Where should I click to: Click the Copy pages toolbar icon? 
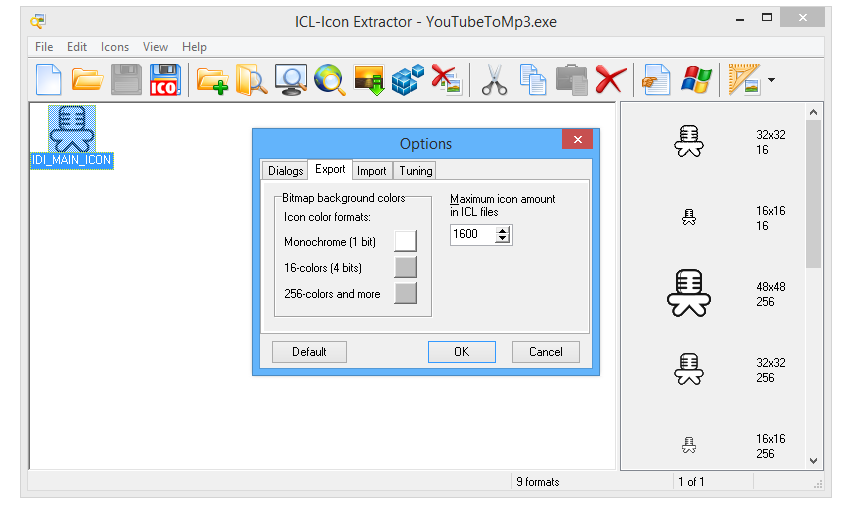tap(533, 80)
